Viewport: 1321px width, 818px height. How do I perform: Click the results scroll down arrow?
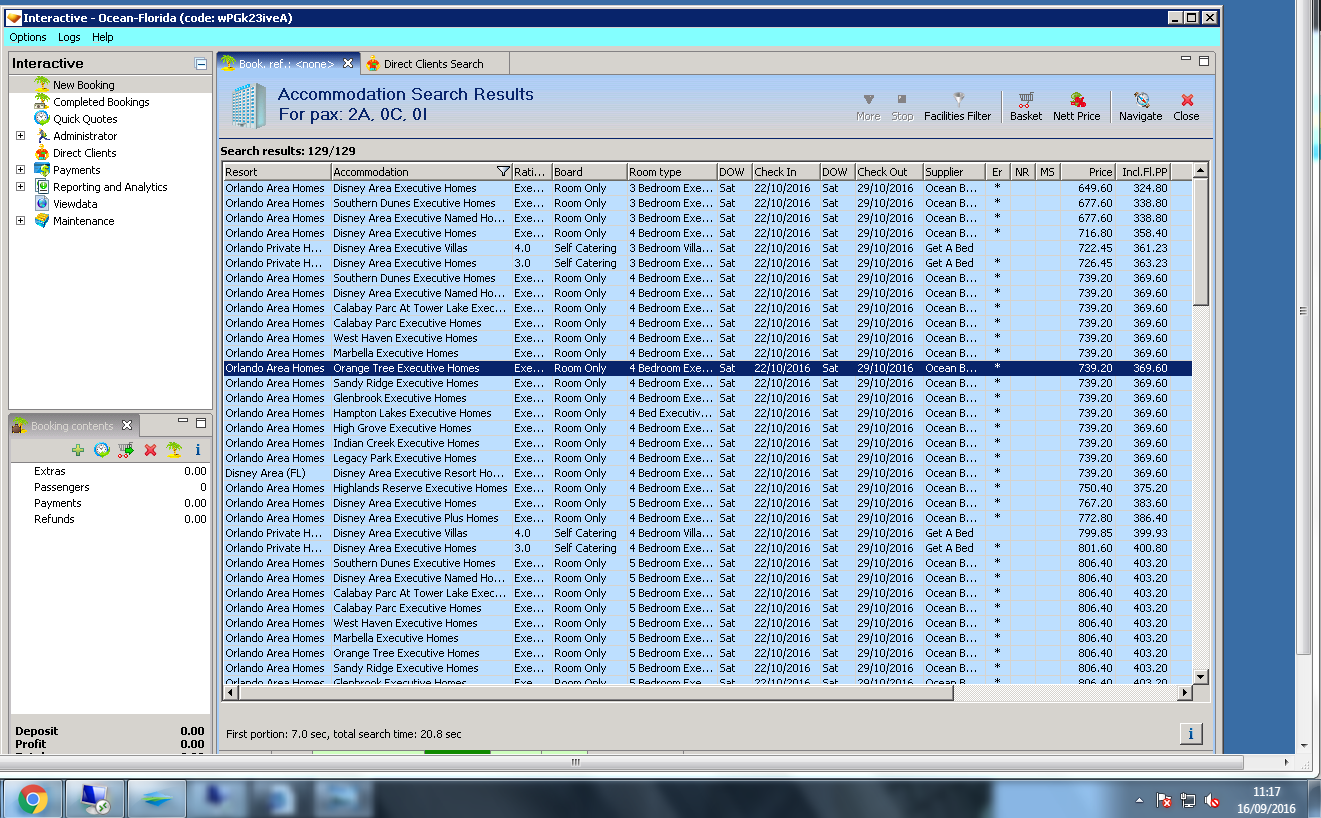pos(1201,676)
